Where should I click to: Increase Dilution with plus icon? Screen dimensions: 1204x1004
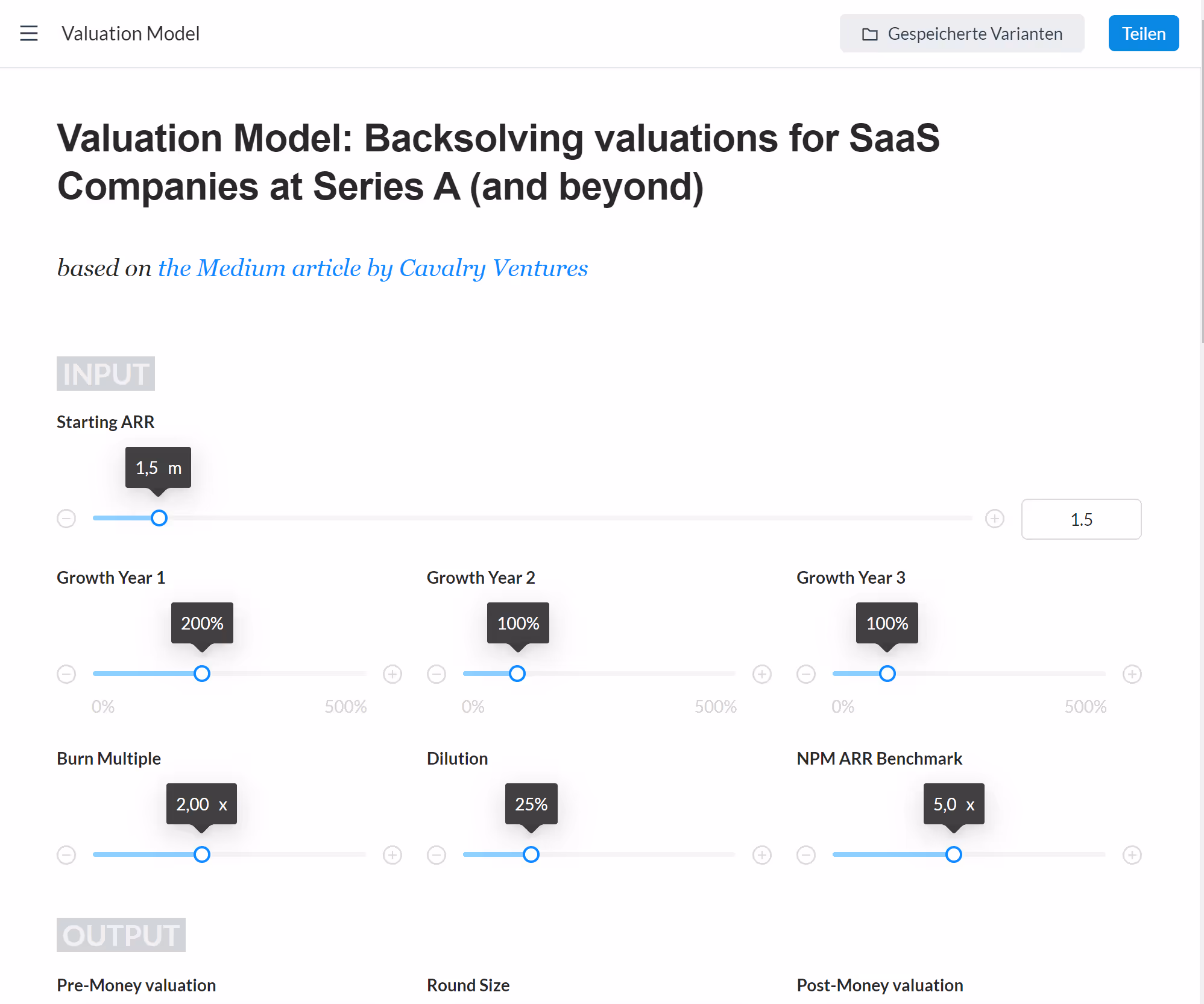tap(762, 855)
